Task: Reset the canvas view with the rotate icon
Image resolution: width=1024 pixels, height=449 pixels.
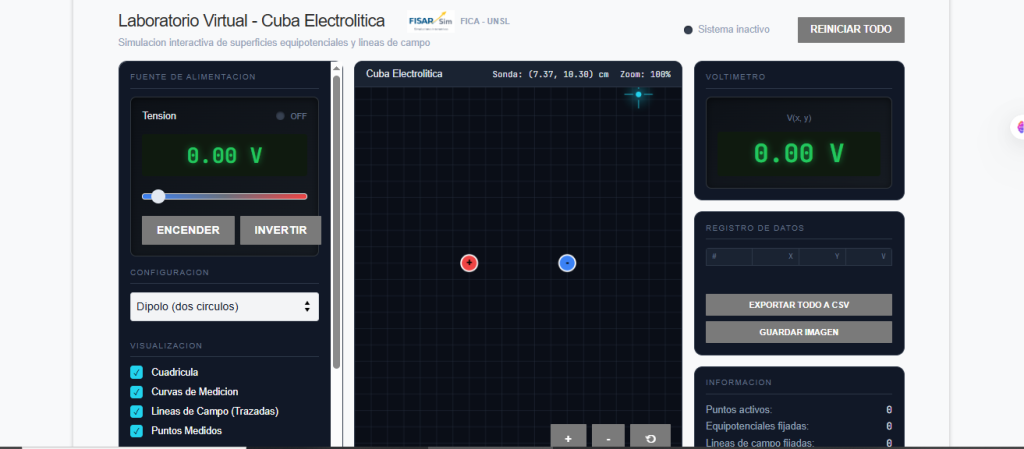Action: point(650,437)
